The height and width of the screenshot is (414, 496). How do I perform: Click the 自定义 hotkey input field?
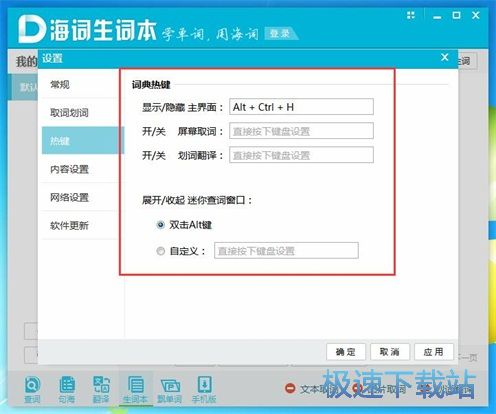tap(286, 250)
